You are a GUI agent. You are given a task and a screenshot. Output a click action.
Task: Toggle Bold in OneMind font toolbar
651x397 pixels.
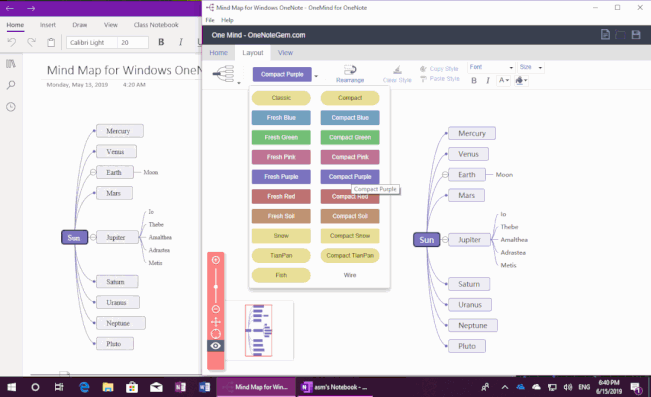(x=474, y=81)
